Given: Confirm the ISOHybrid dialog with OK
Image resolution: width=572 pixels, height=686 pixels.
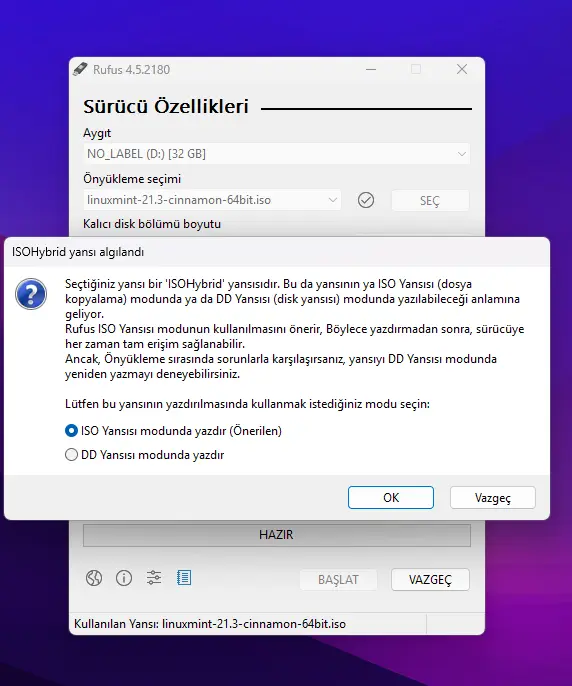Looking at the screenshot, I should click(391, 497).
